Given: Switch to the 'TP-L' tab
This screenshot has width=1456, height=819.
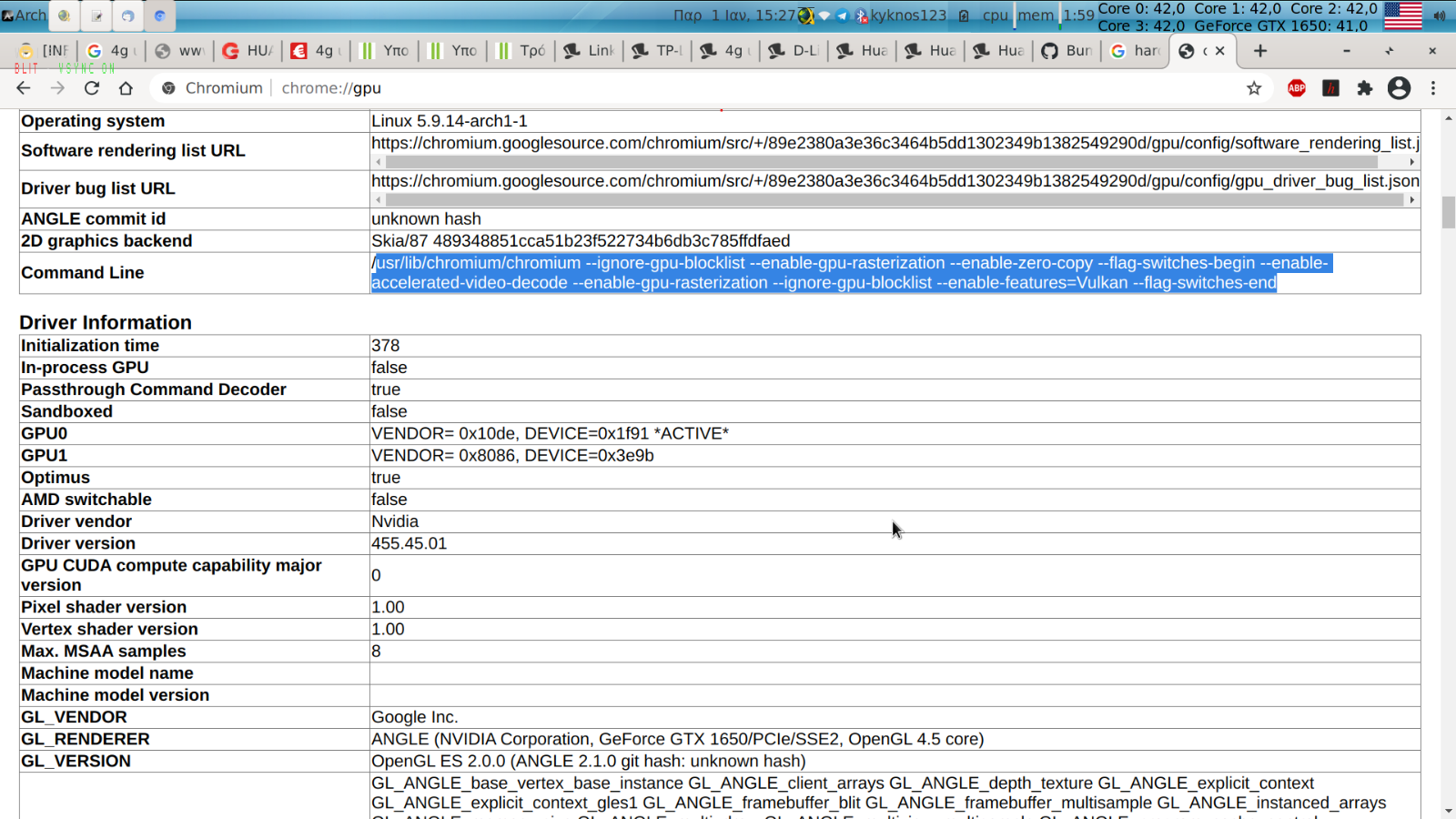Looking at the screenshot, I should tap(657, 51).
